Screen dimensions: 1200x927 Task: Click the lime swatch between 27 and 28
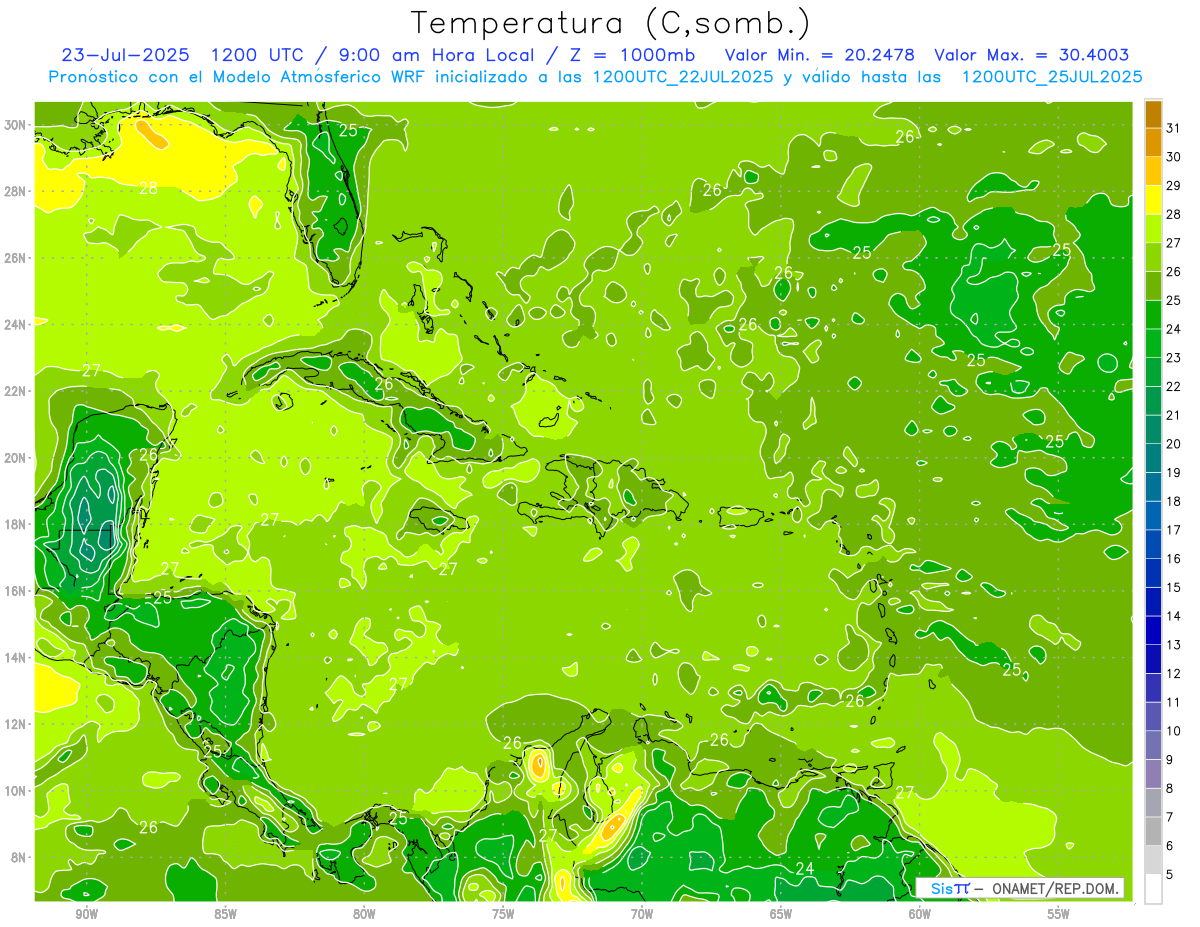pyautogui.click(x=1153, y=228)
